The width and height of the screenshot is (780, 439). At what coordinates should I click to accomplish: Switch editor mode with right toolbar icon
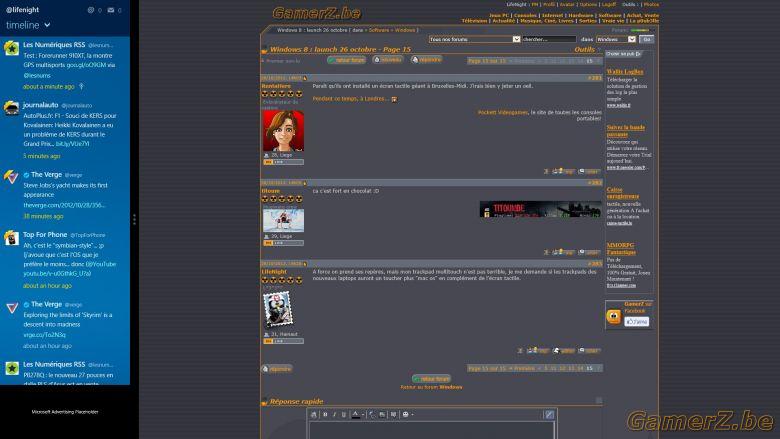point(549,415)
